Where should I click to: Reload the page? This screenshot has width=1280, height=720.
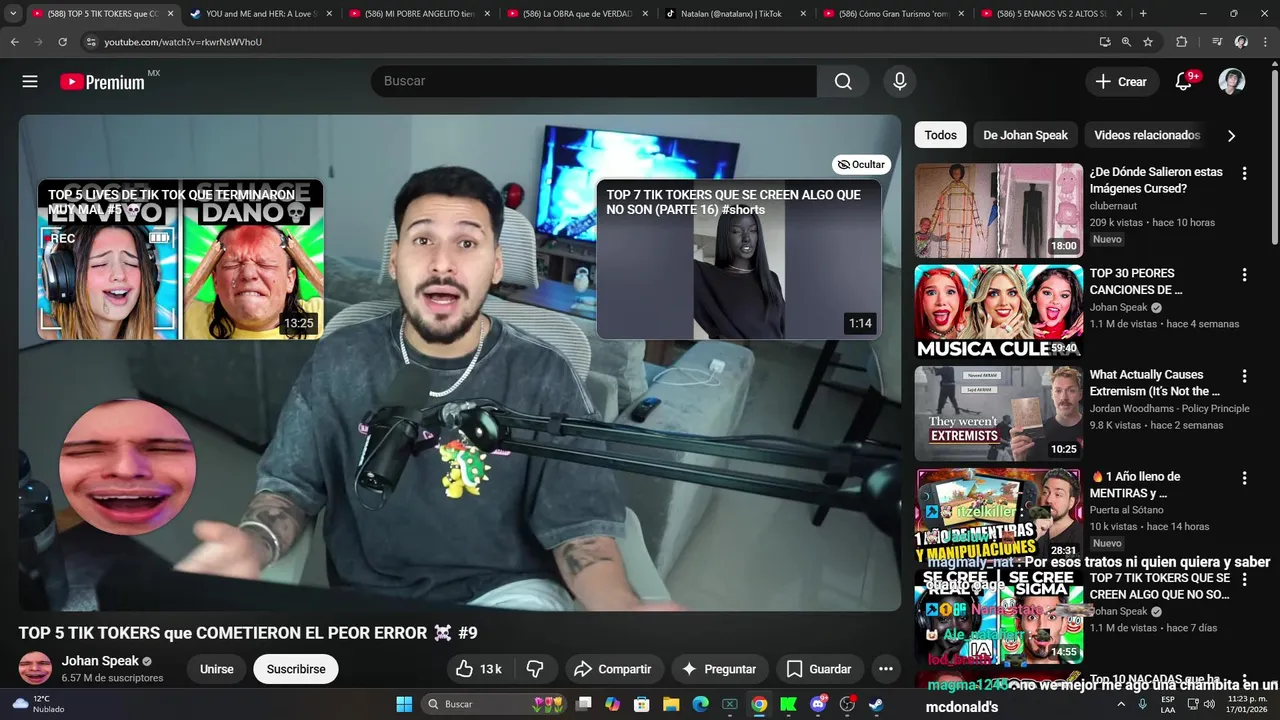(62, 42)
